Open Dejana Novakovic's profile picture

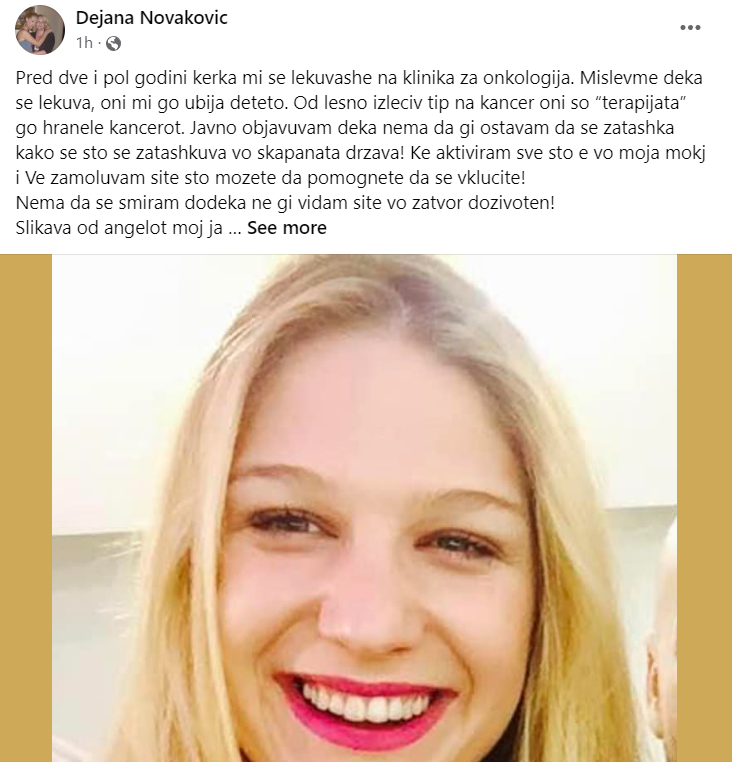click(40, 30)
